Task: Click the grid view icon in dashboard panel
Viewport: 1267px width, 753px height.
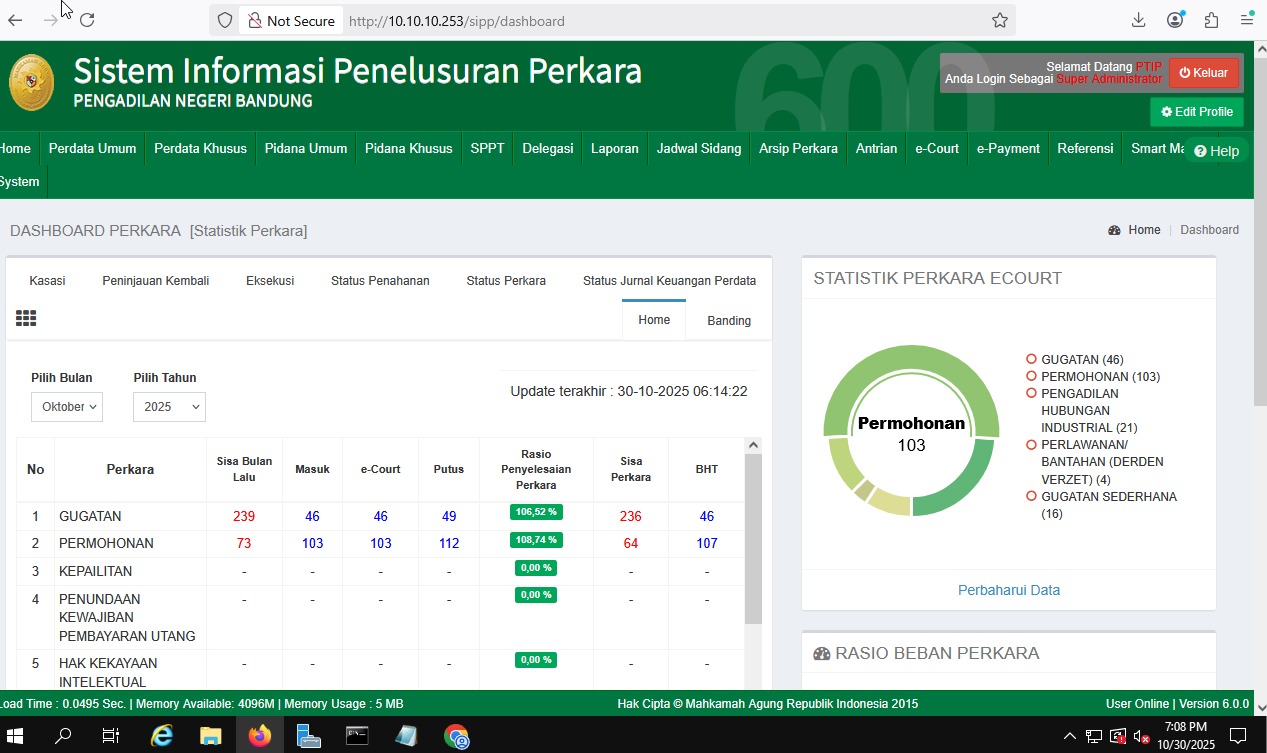Action: pos(26,319)
